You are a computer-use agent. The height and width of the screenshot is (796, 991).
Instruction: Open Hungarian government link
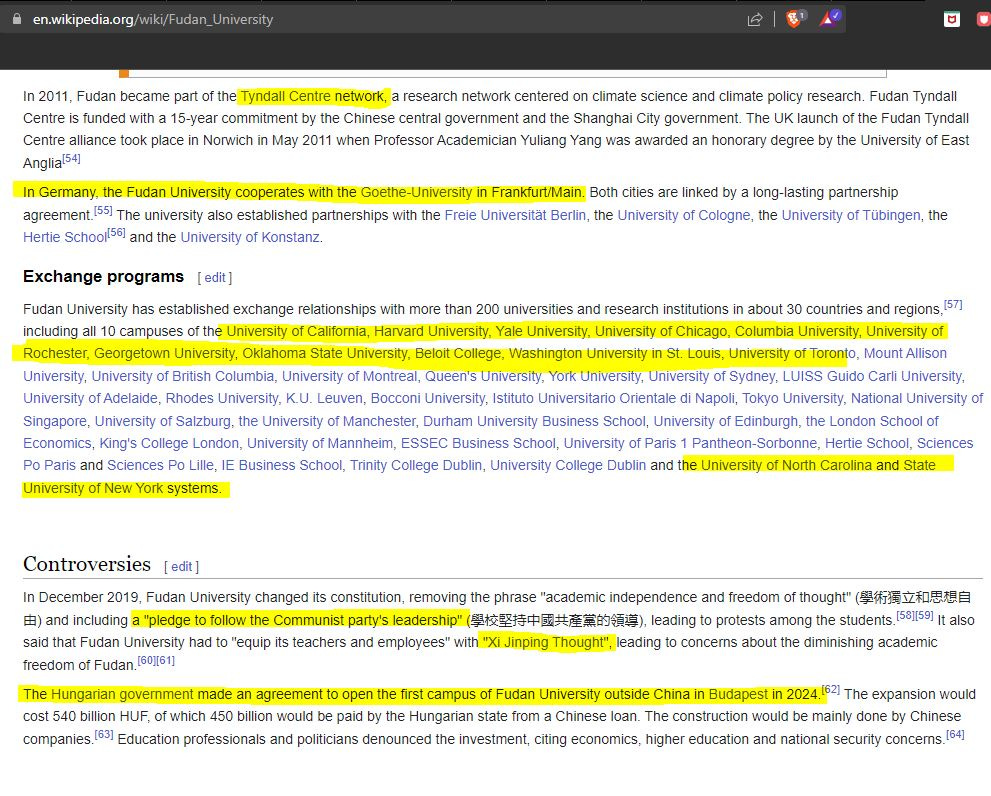click(122, 694)
